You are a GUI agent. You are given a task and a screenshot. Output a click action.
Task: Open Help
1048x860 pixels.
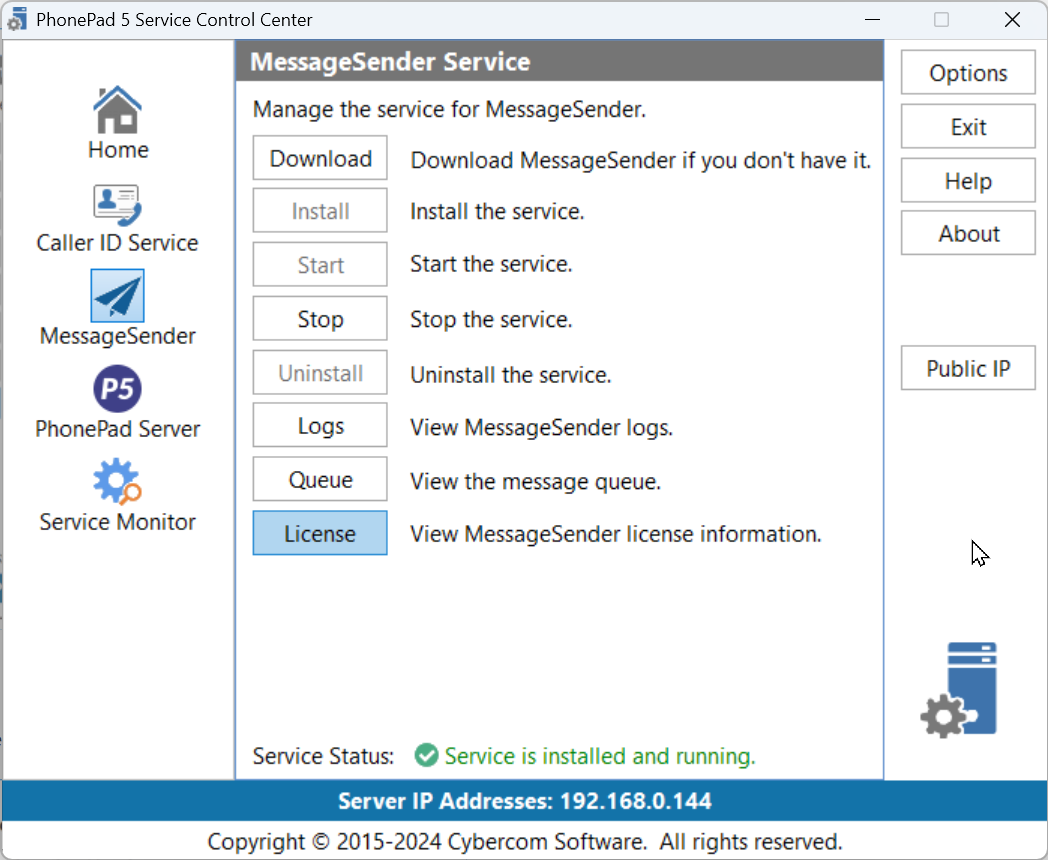coord(968,180)
